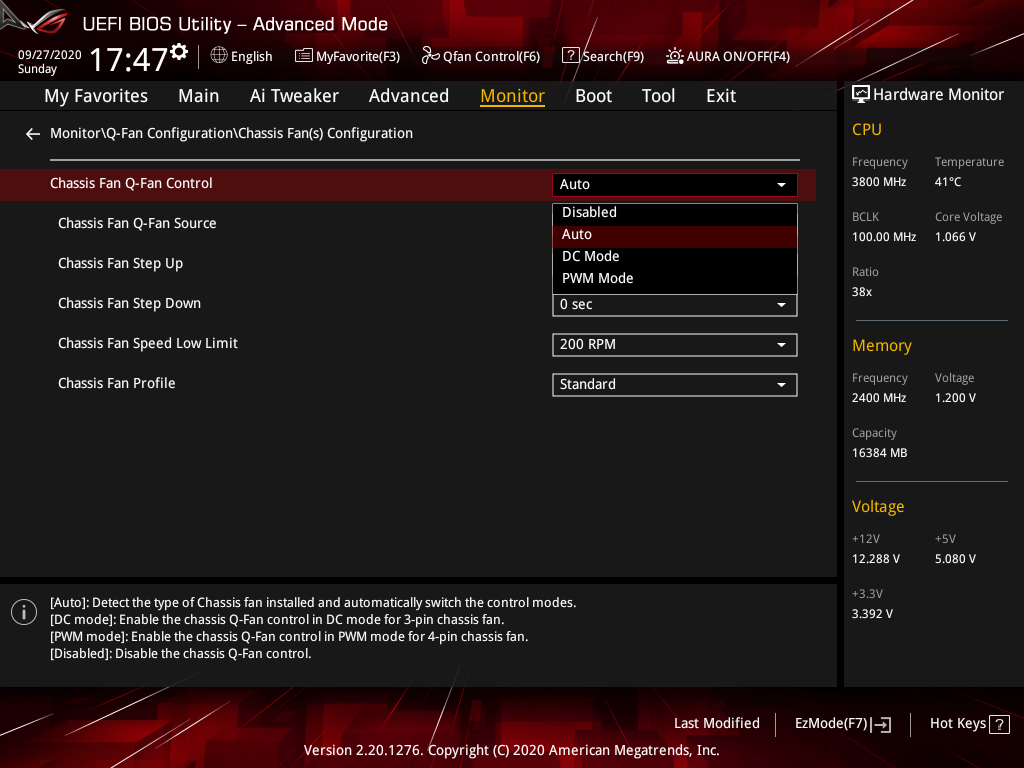Click the MyFavorite list icon

tap(303, 56)
